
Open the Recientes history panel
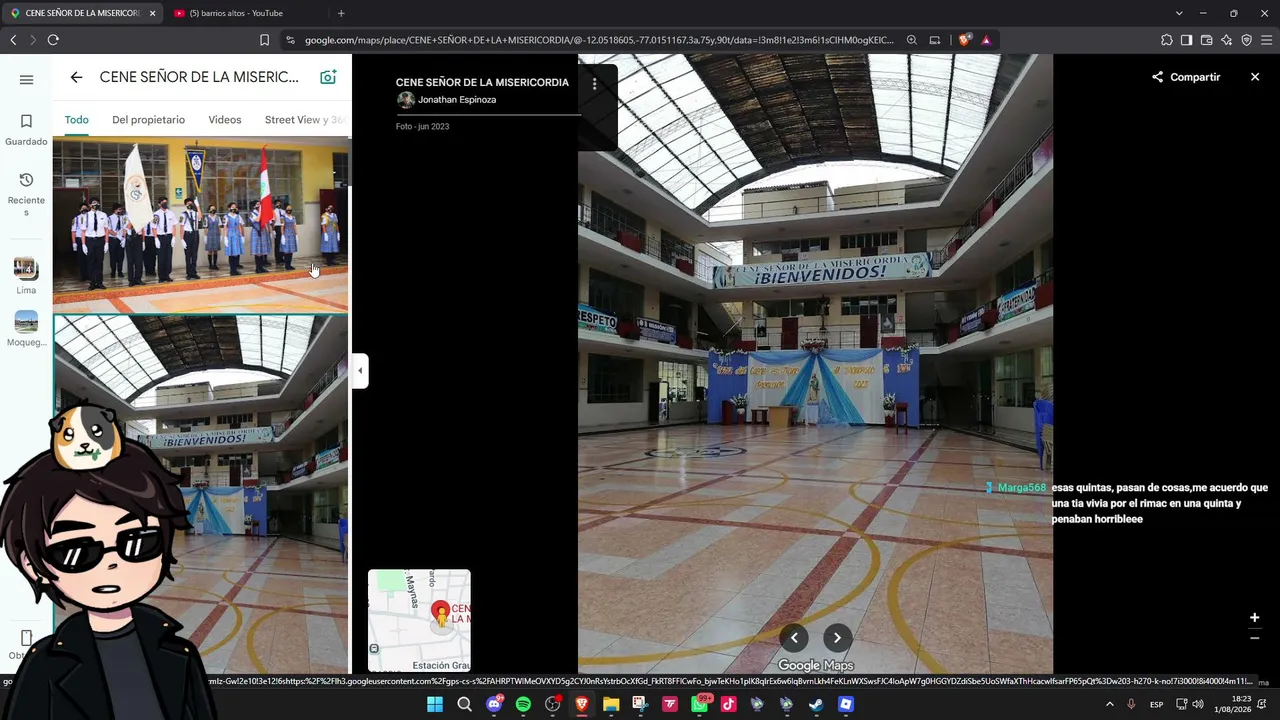(26, 194)
